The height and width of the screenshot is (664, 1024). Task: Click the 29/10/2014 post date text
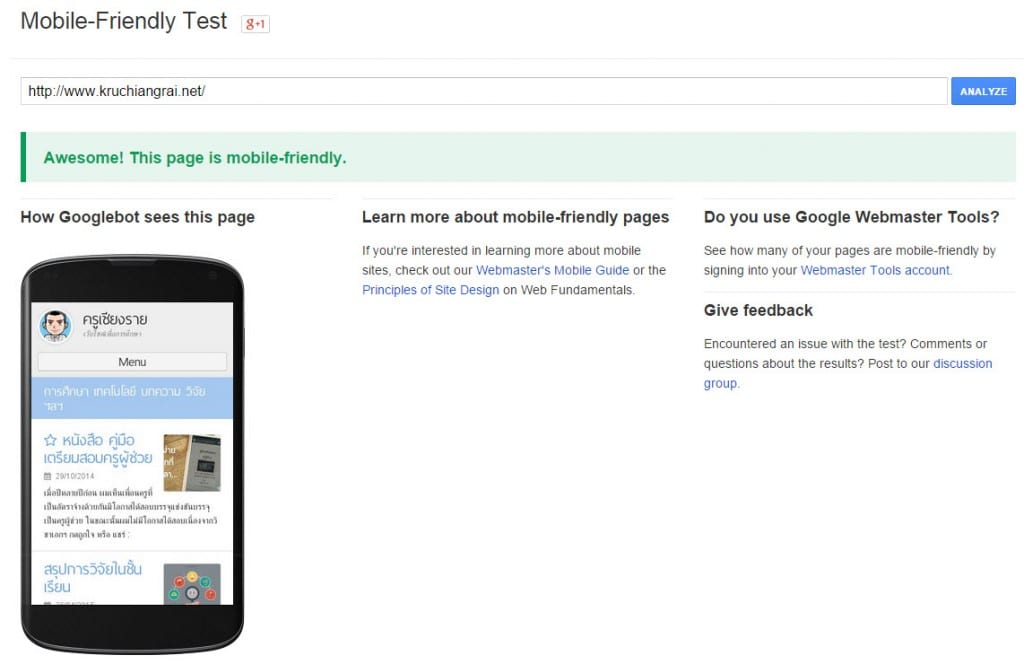(74, 476)
